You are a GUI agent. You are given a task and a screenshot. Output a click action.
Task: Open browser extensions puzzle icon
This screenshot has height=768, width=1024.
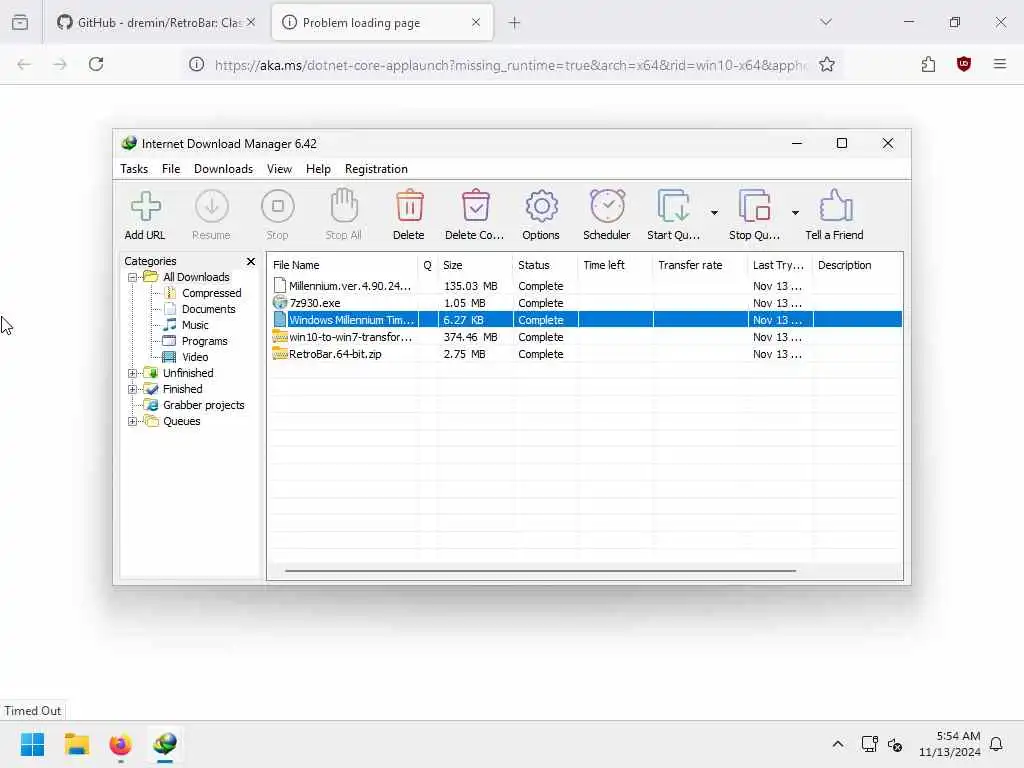tap(928, 64)
